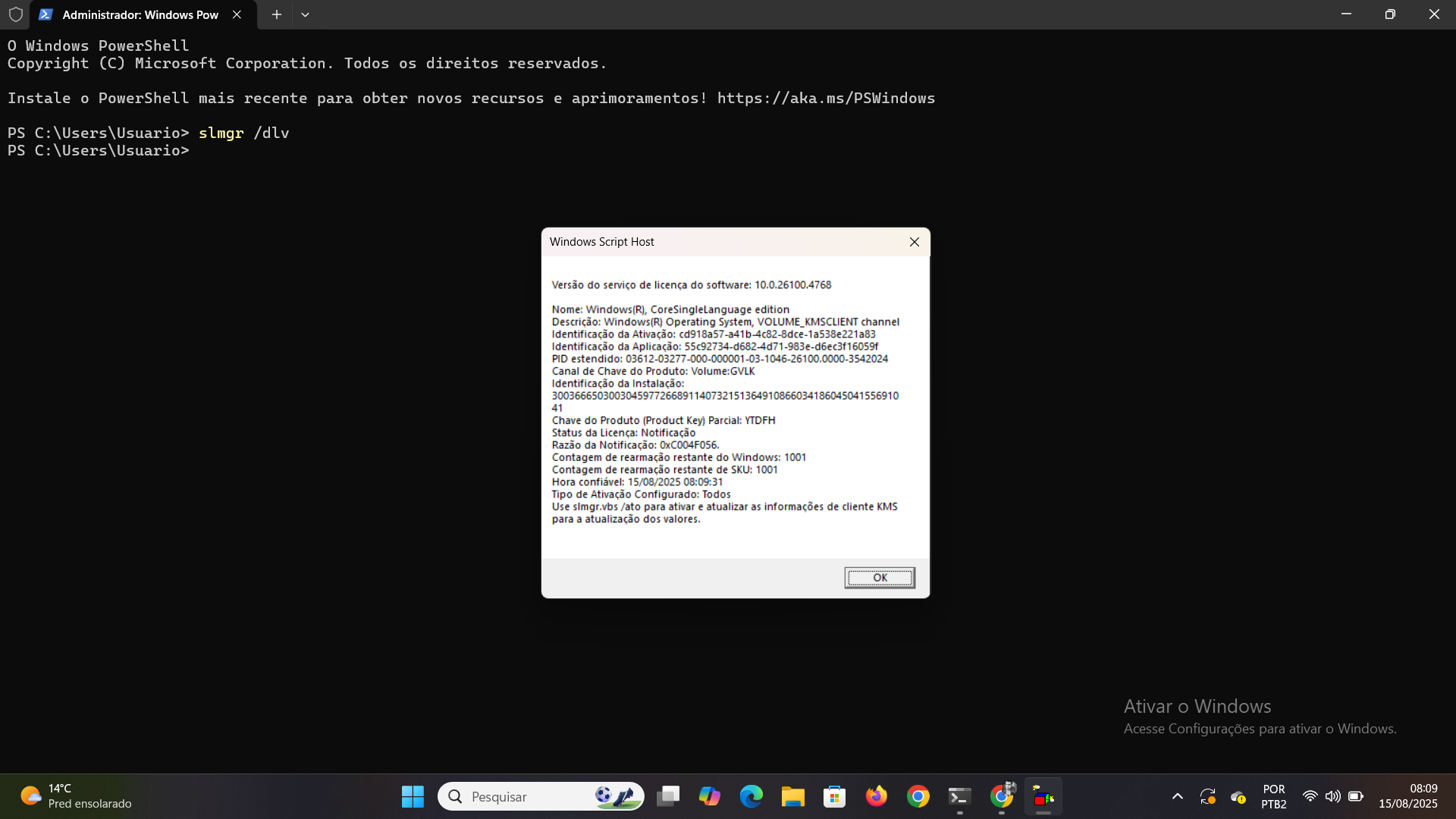Click OK in the Windows Script Host dialog
The width and height of the screenshot is (1456, 819).
[x=880, y=578]
